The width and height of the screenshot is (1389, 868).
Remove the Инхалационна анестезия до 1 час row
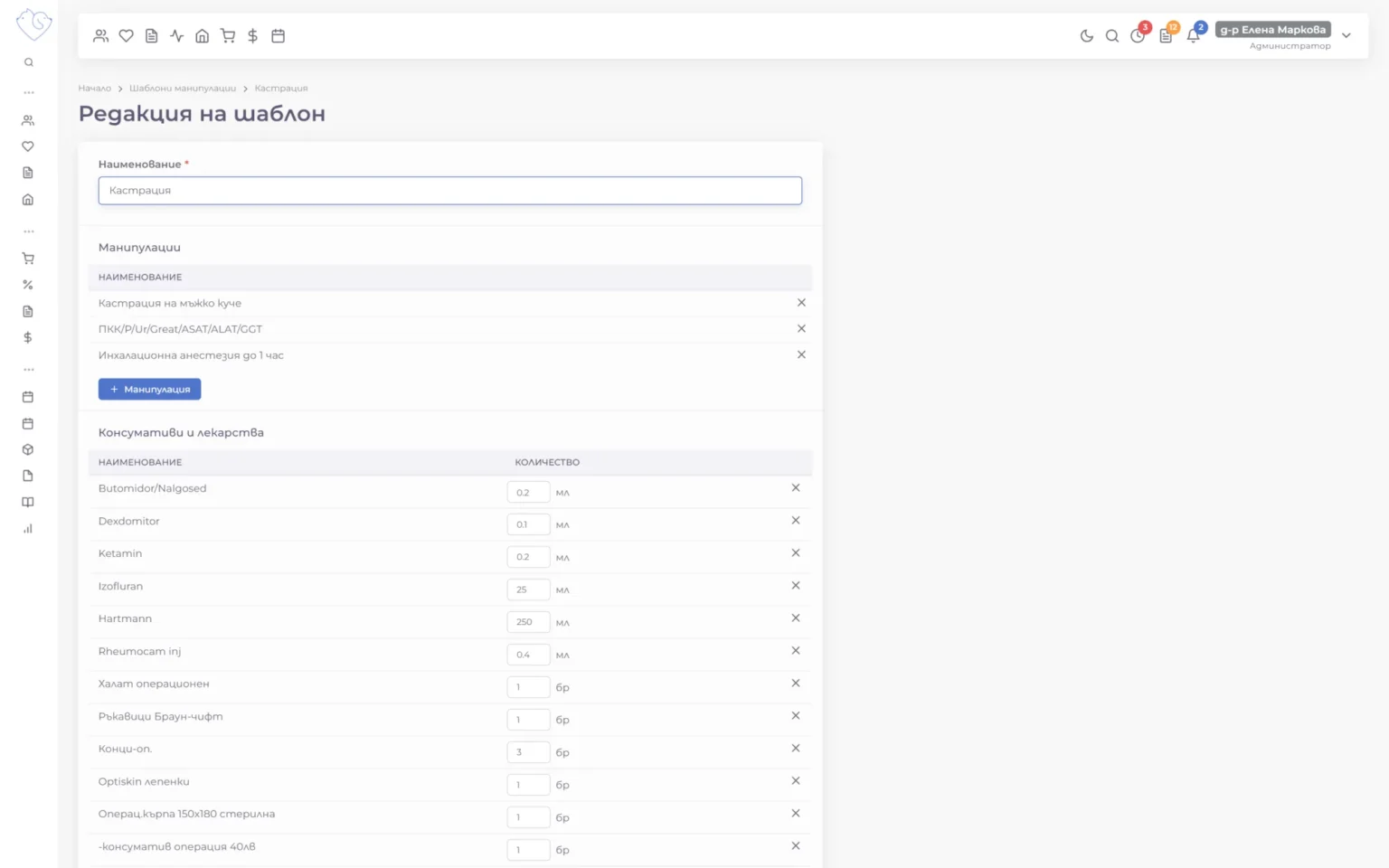tap(801, 355)
